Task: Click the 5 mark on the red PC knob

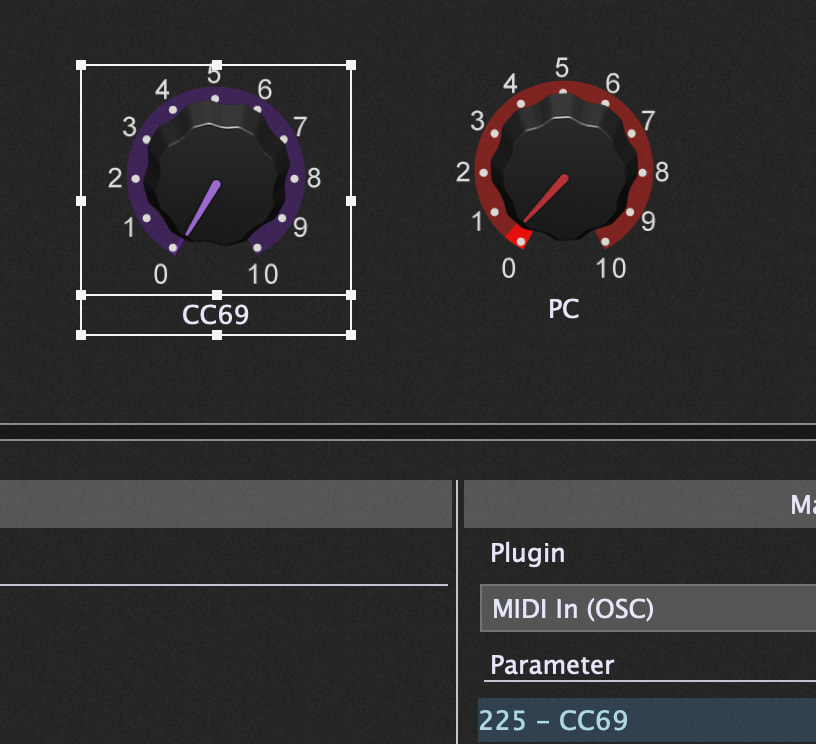Action: (562, 68)
